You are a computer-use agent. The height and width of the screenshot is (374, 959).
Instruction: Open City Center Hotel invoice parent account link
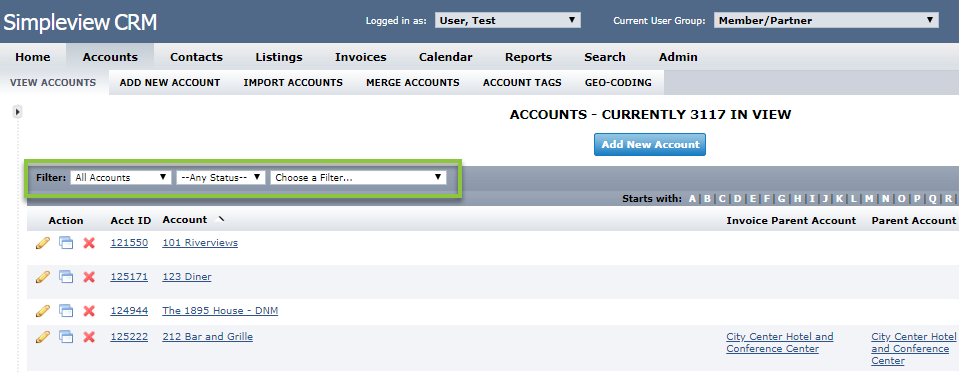pos(780,343)
